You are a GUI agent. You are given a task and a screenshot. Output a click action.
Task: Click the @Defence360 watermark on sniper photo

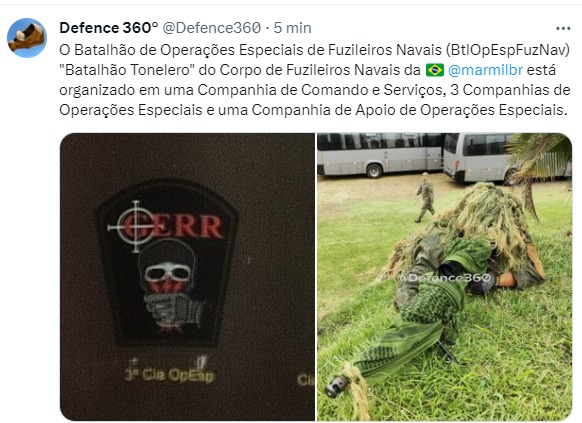click(x=445, y=278)
